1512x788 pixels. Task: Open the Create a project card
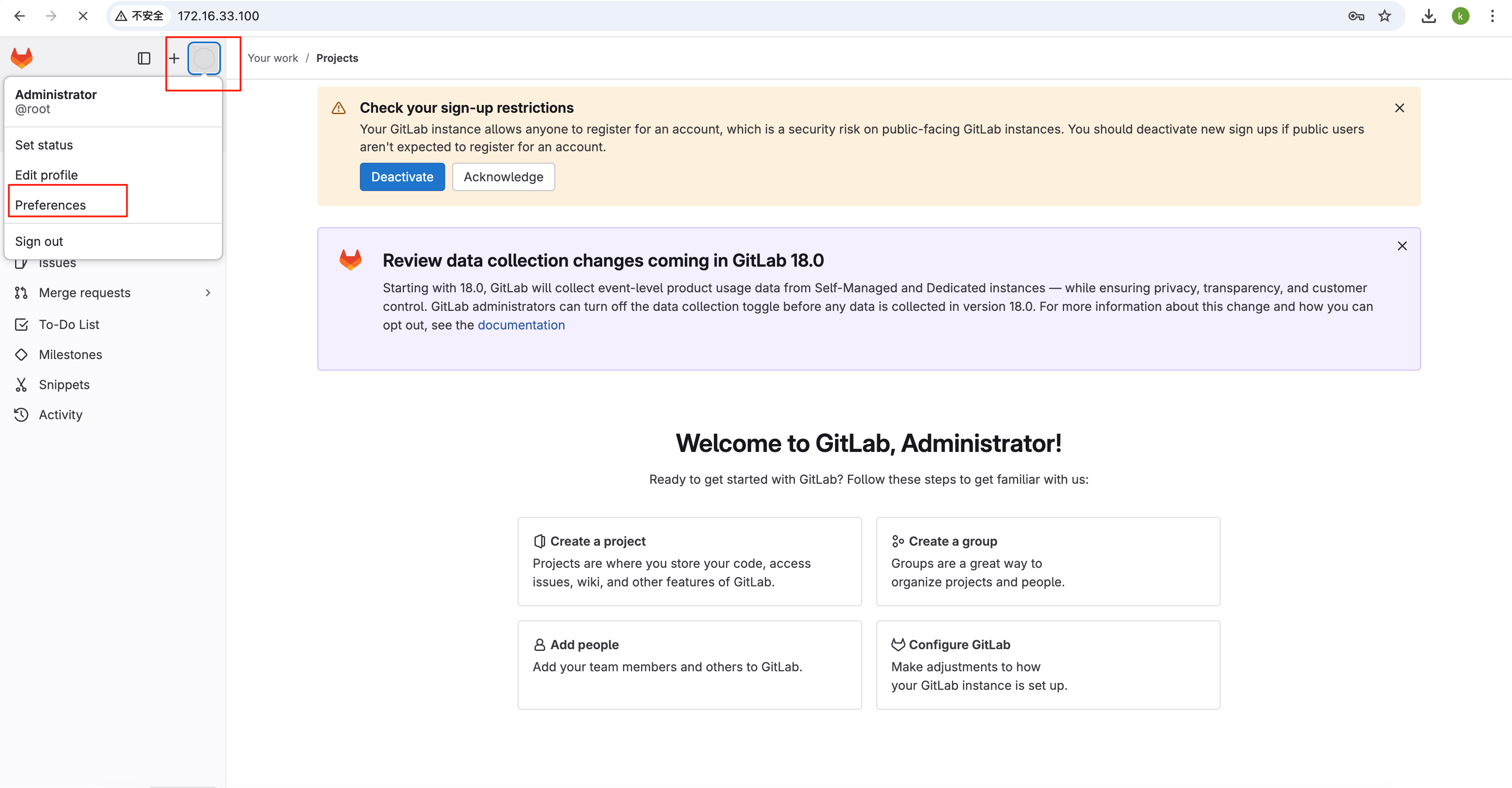click(690, 561)
